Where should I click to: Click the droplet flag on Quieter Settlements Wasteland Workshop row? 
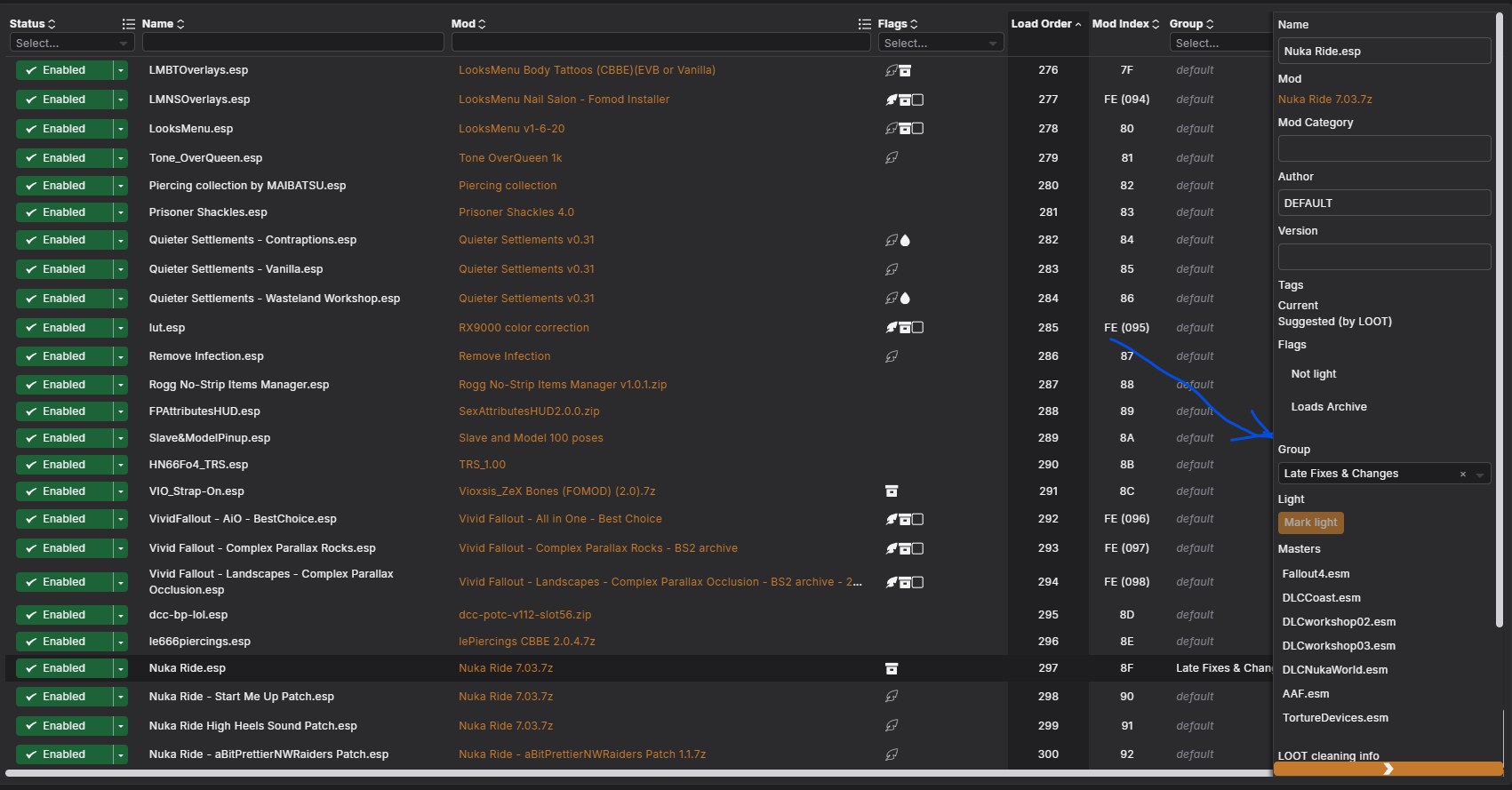pos(905,299)
